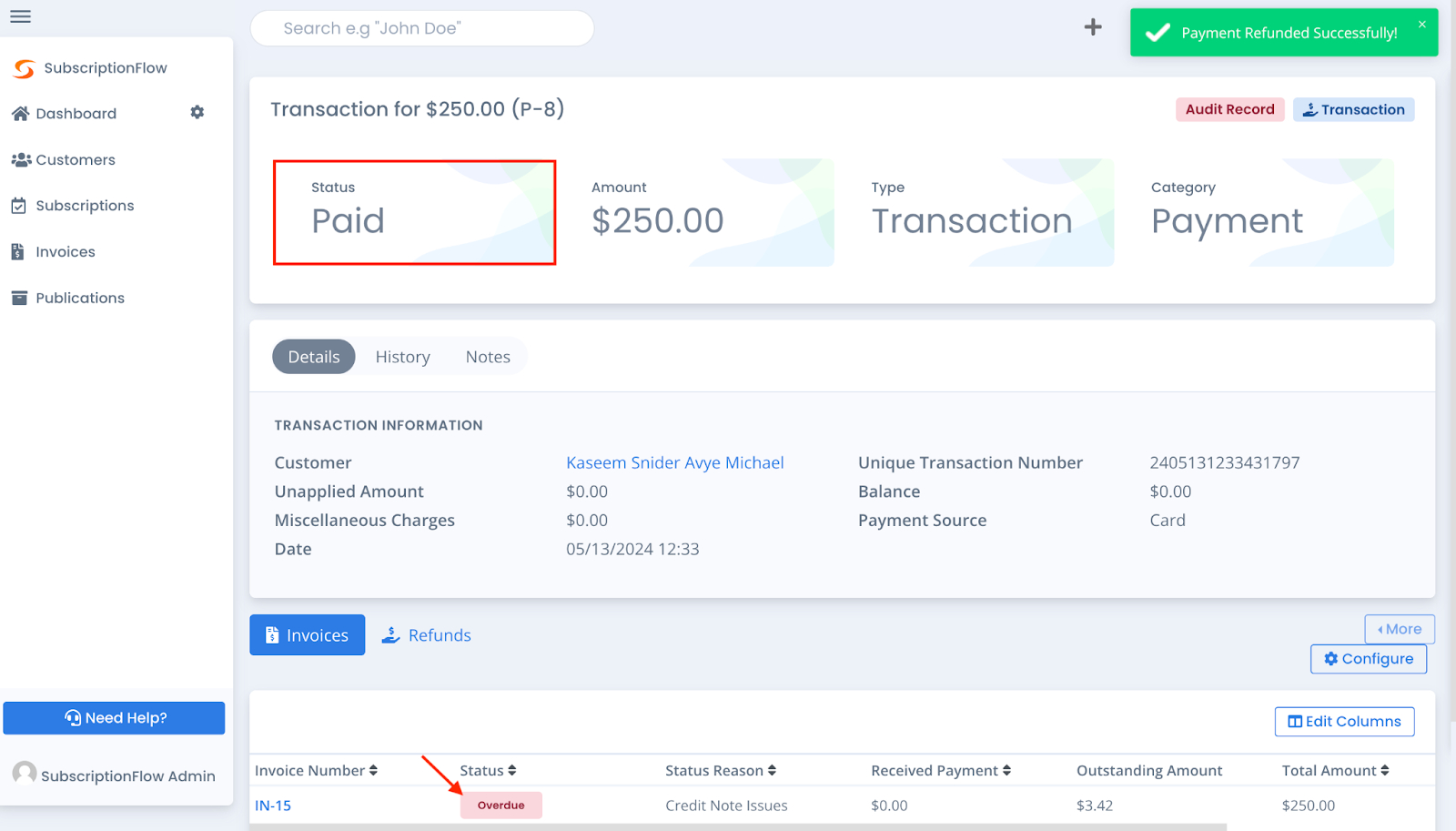1456x831 pixels.
Task: Expand the More options panel
Action: click(x=1399, y=628)
